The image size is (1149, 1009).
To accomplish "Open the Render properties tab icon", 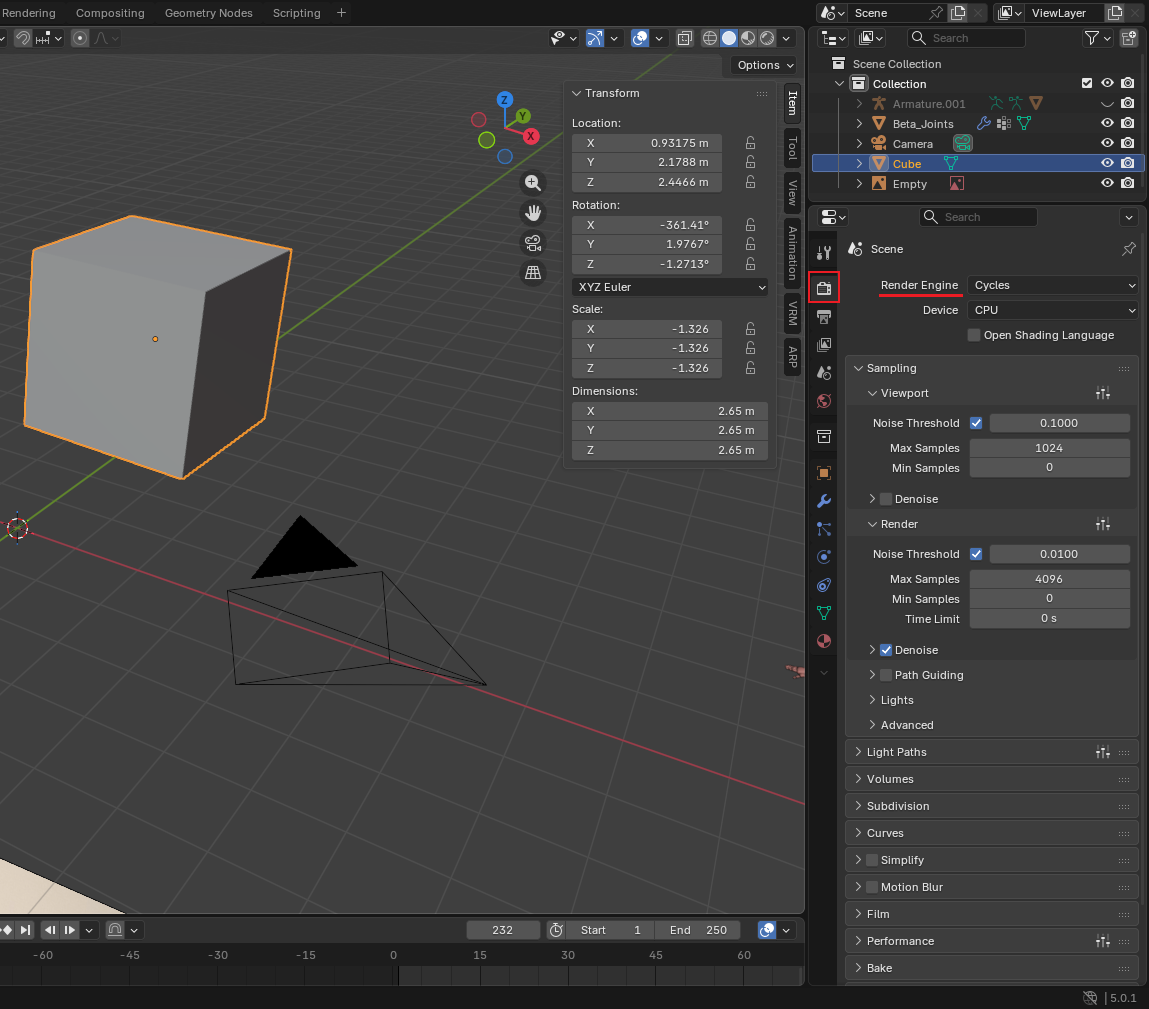I will coord(824,287).
